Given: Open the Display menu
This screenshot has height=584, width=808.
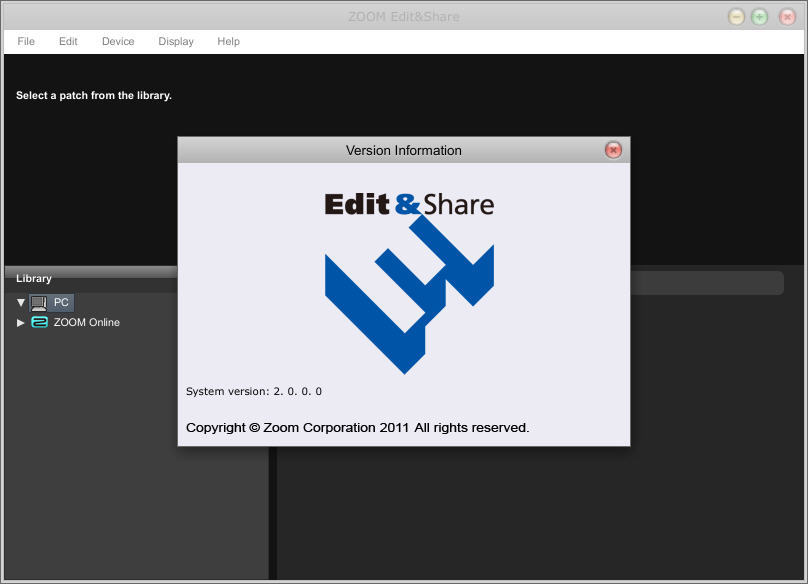Looking at the screenshot, I should pyautogui.click(x=176, y=41).
